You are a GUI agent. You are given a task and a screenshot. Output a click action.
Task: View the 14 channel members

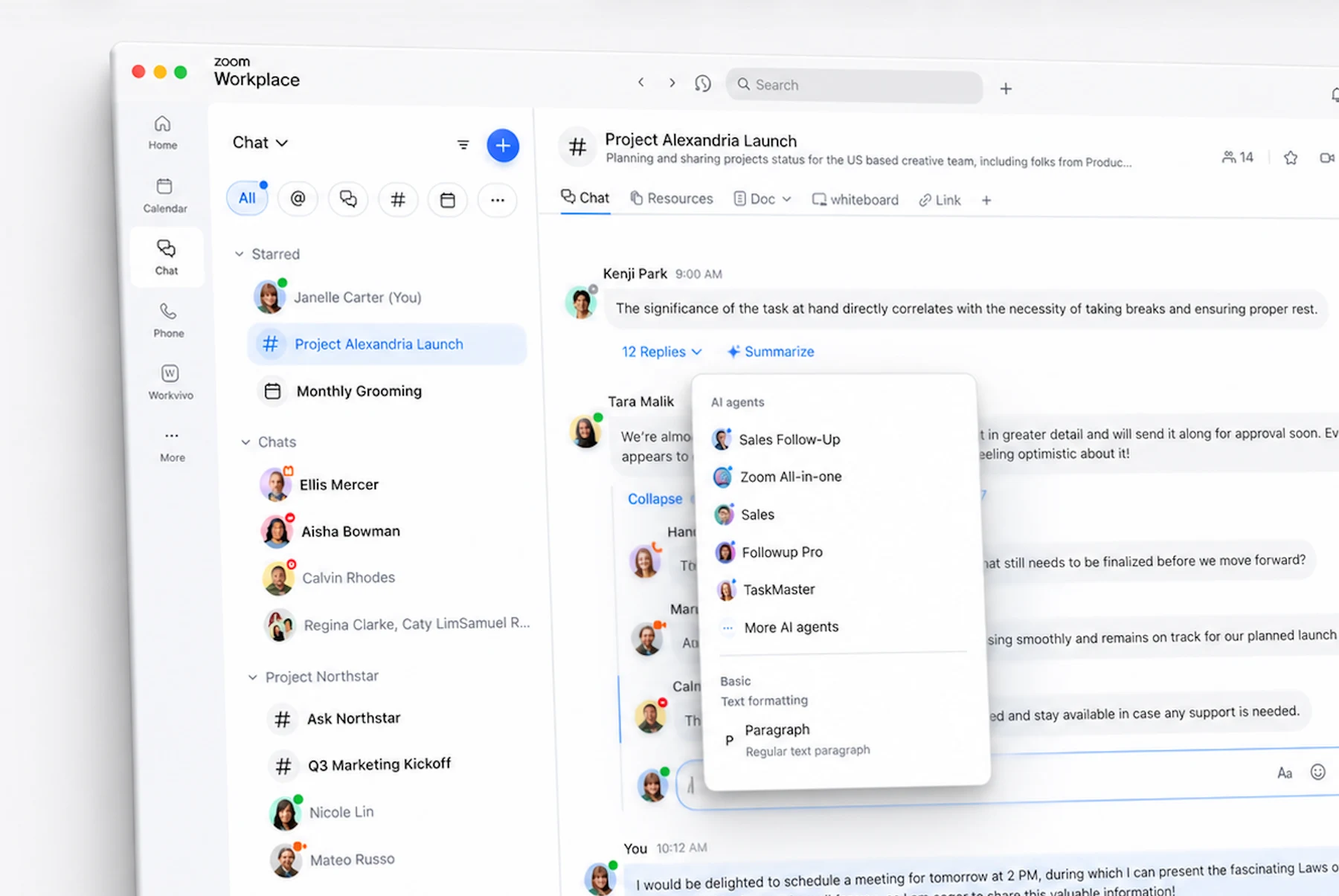(1238, 157)
